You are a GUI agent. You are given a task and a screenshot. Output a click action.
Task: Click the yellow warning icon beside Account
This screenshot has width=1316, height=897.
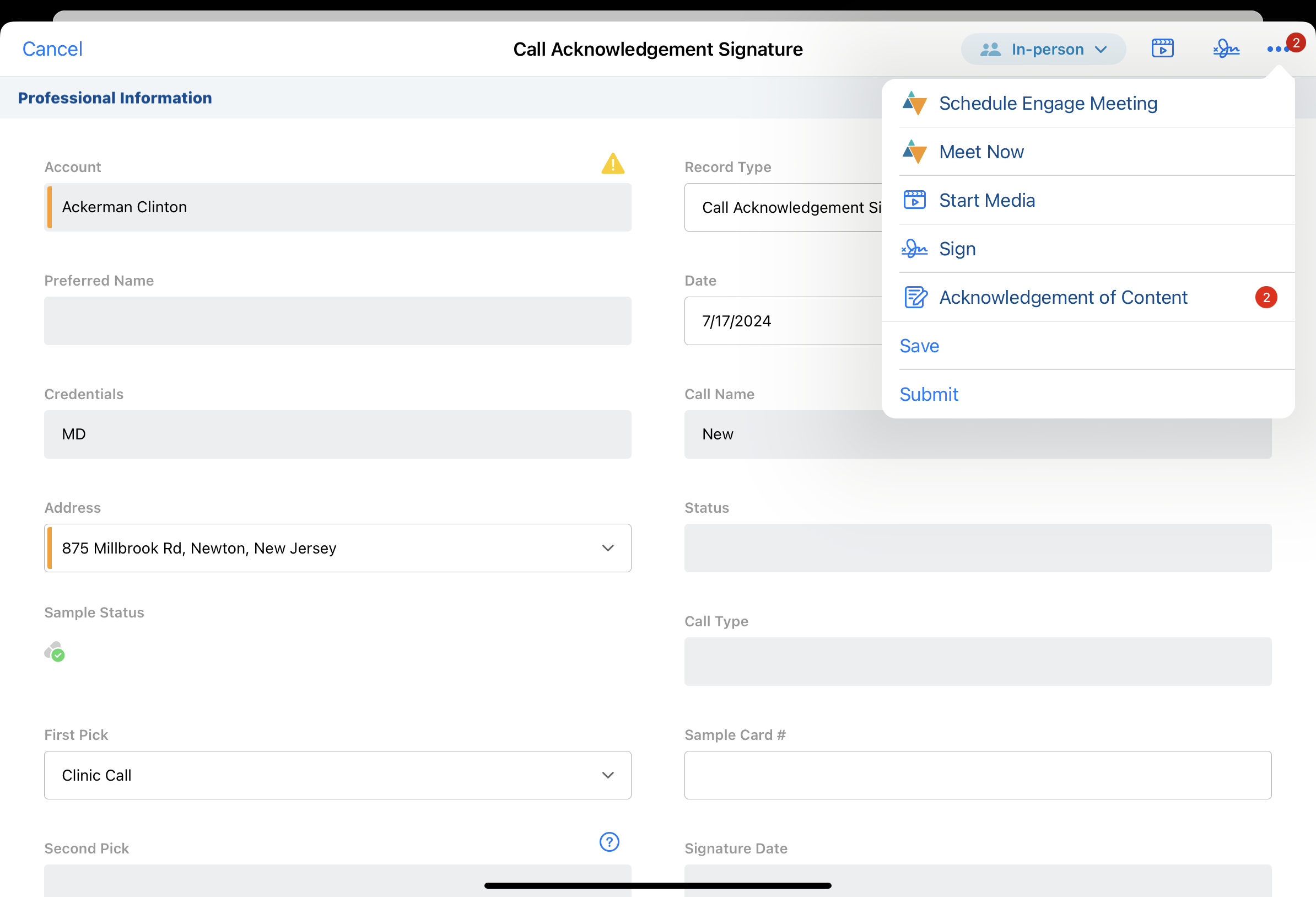(x=613, y=164)
